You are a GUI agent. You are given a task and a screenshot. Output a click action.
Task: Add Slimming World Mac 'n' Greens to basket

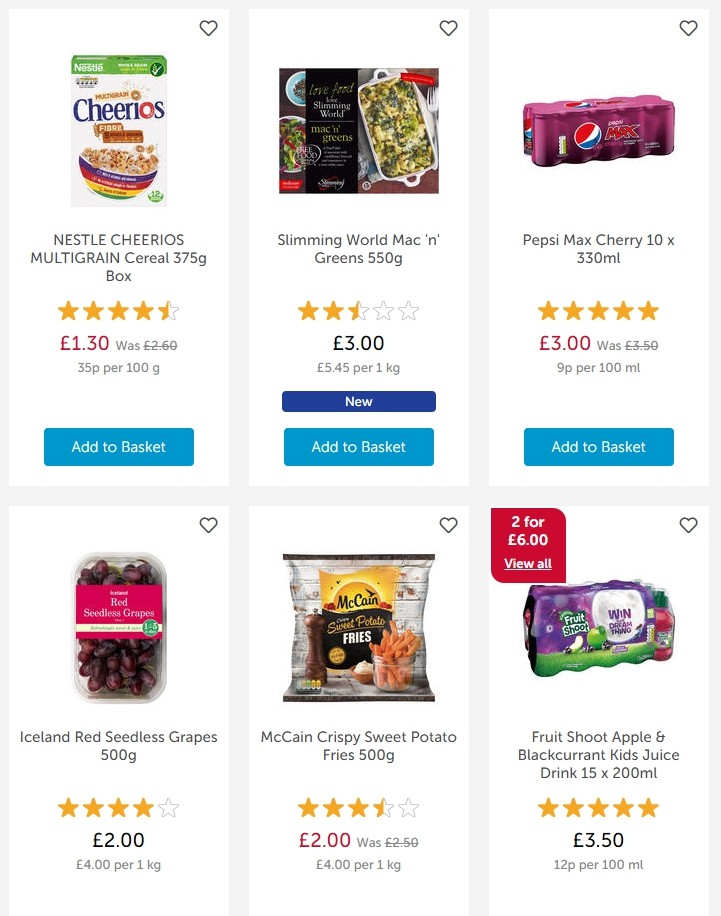pyautogui.click(x=359, y=447)
